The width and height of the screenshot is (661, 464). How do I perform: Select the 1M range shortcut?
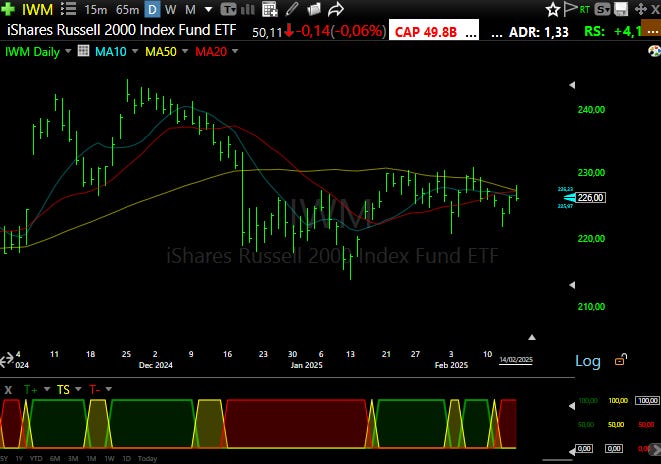pyautogui.click(x=91, y=459)
